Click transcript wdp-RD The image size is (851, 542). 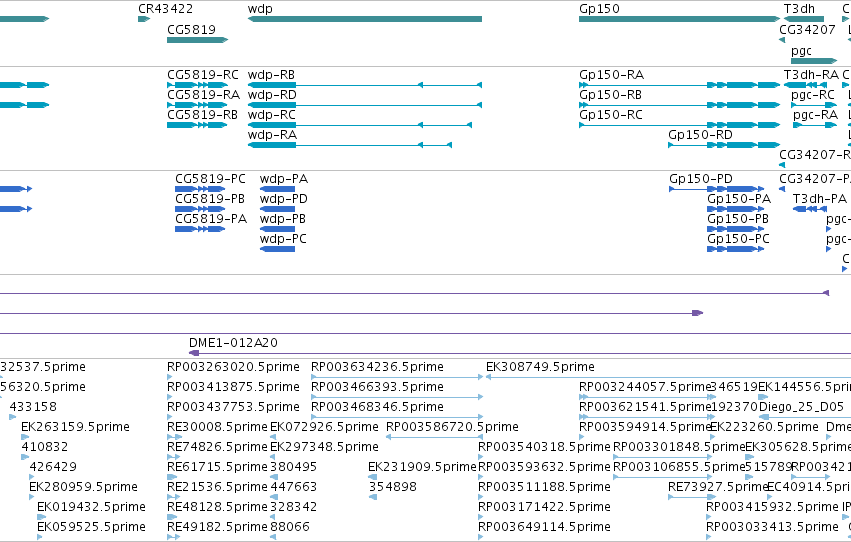[x=365, y=105]
